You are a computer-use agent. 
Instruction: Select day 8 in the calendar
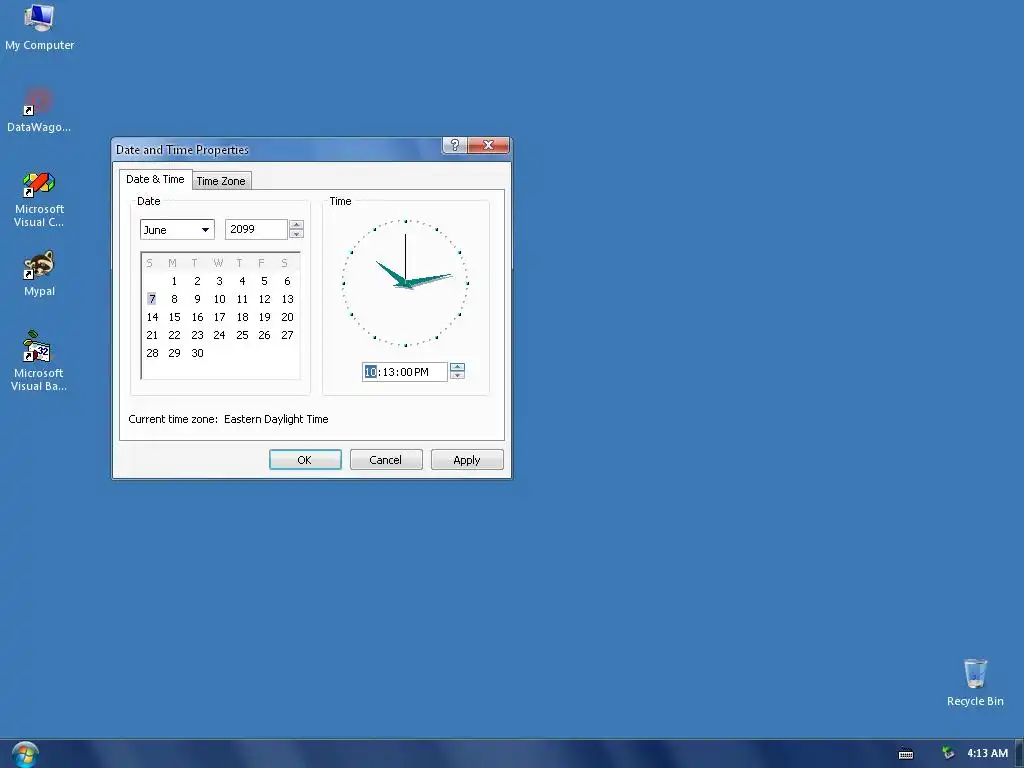click(174, 299)
